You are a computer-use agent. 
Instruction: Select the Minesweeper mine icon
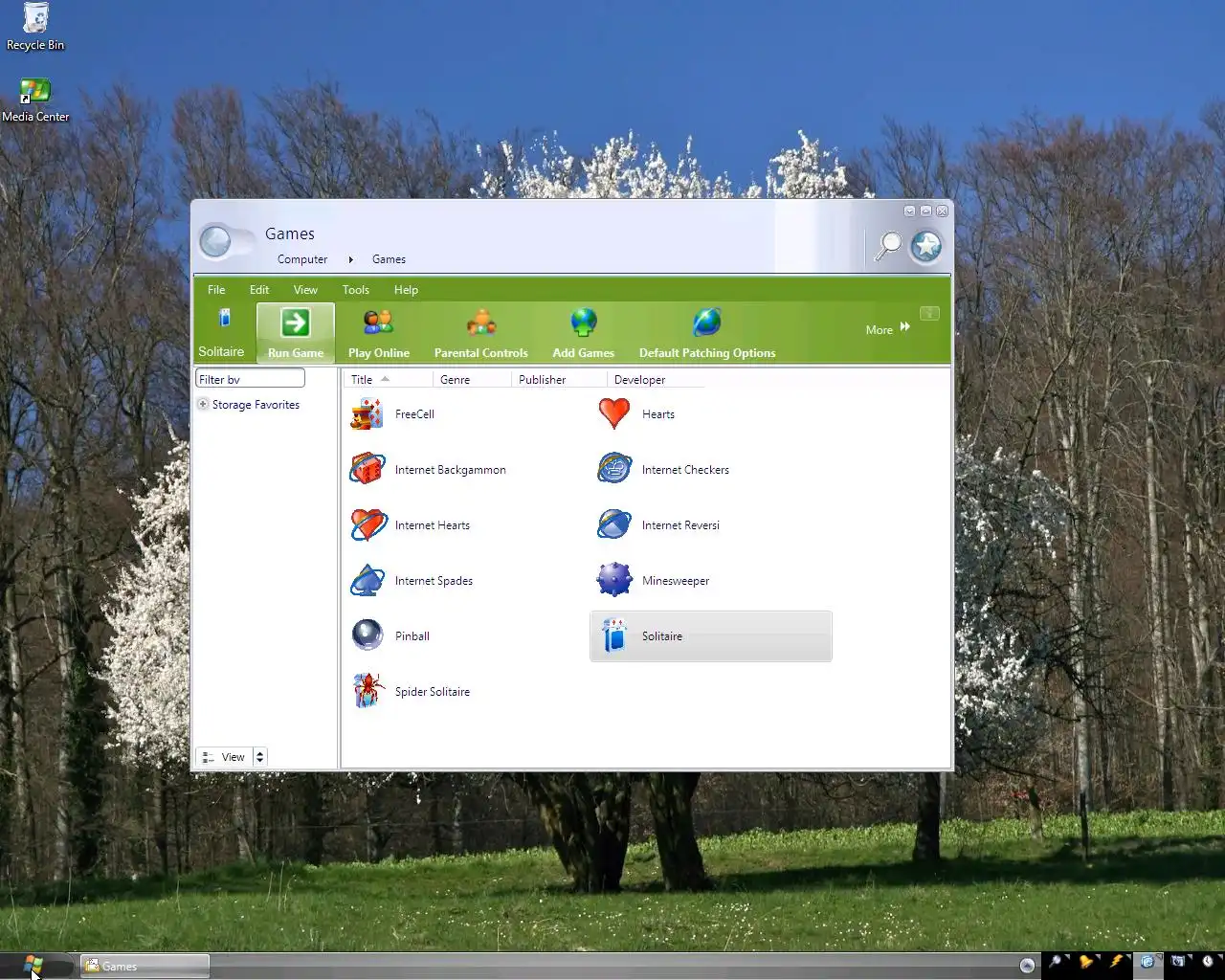tap(614, 580)
